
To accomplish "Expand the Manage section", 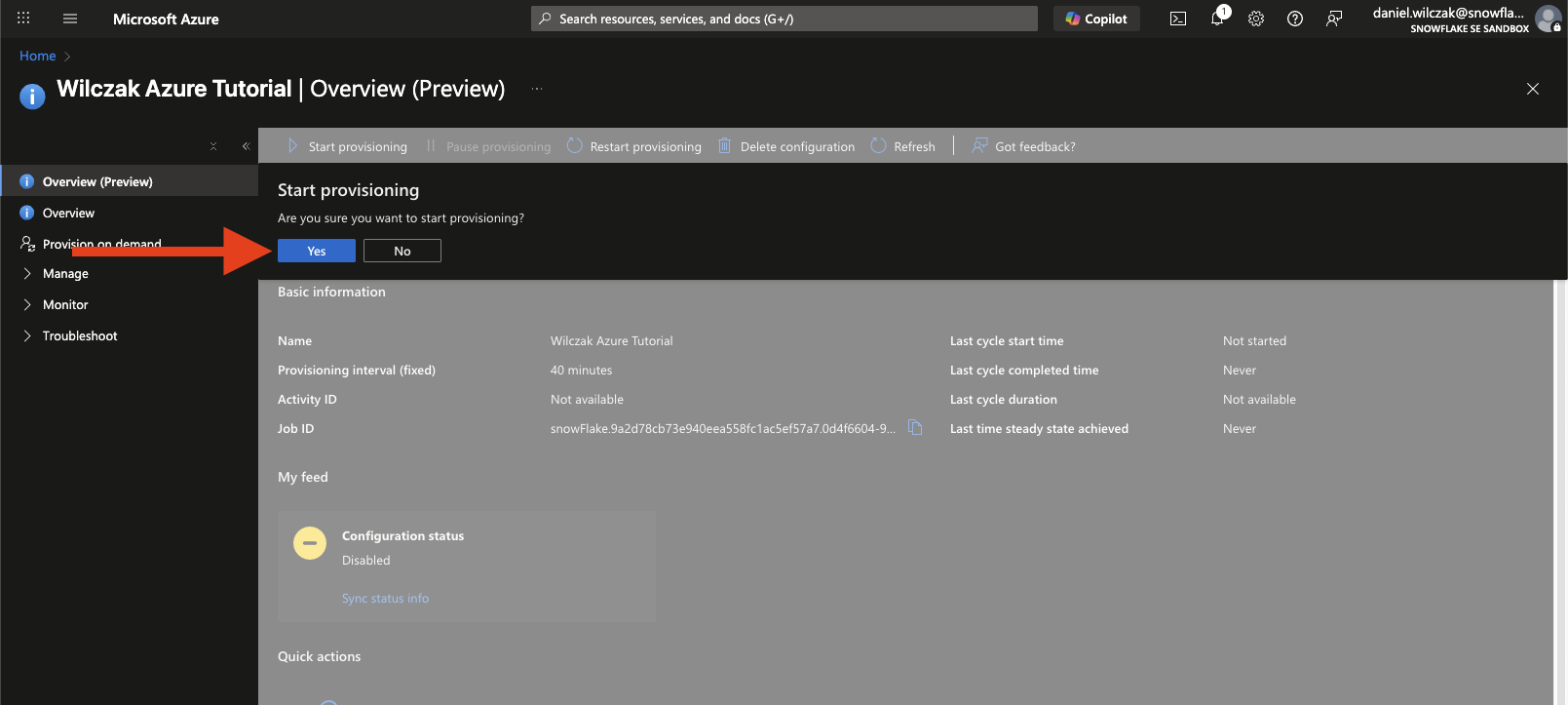I will (65, 274).
